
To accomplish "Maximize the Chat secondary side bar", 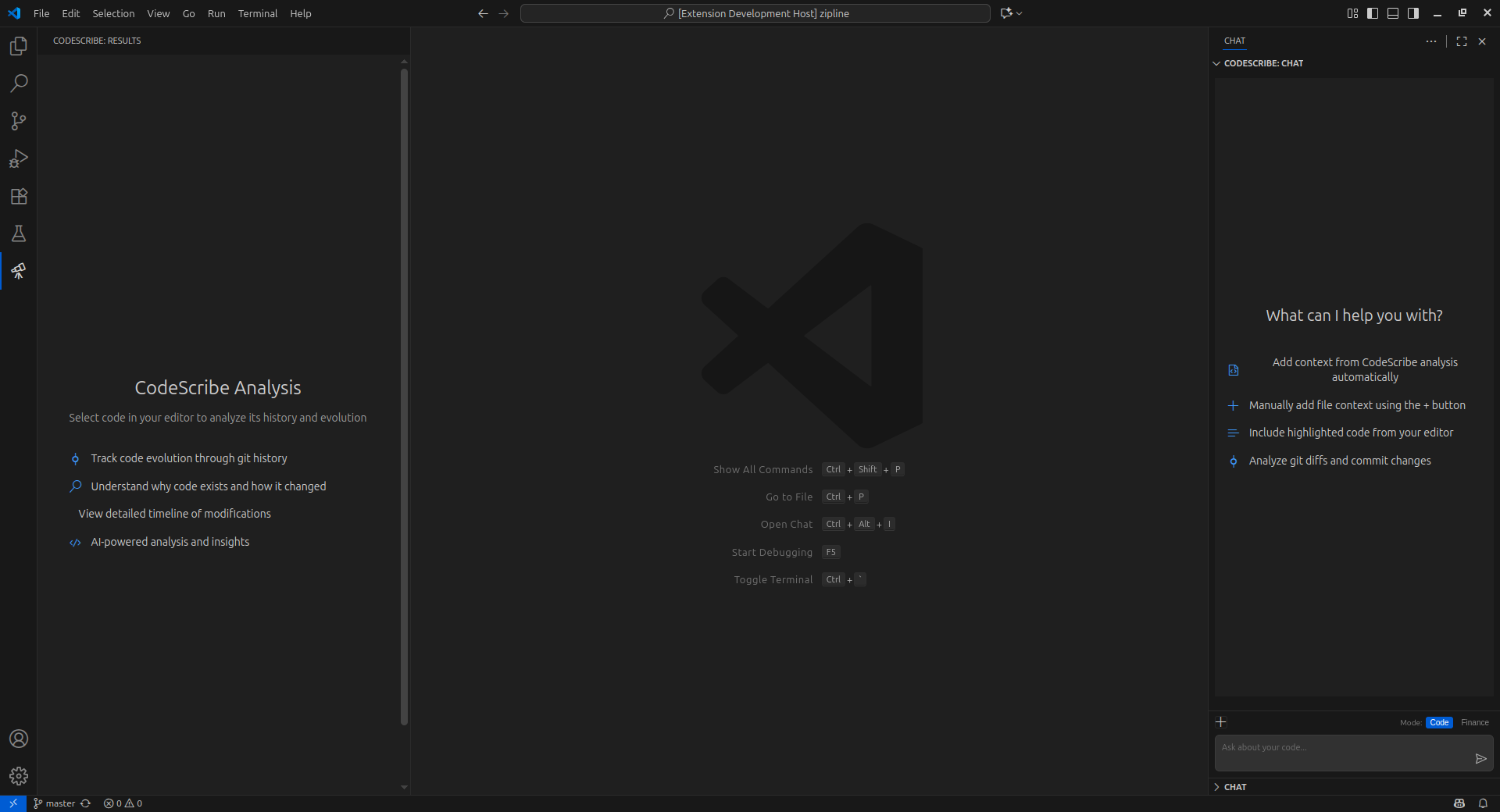I will (x=1462, y=41).
